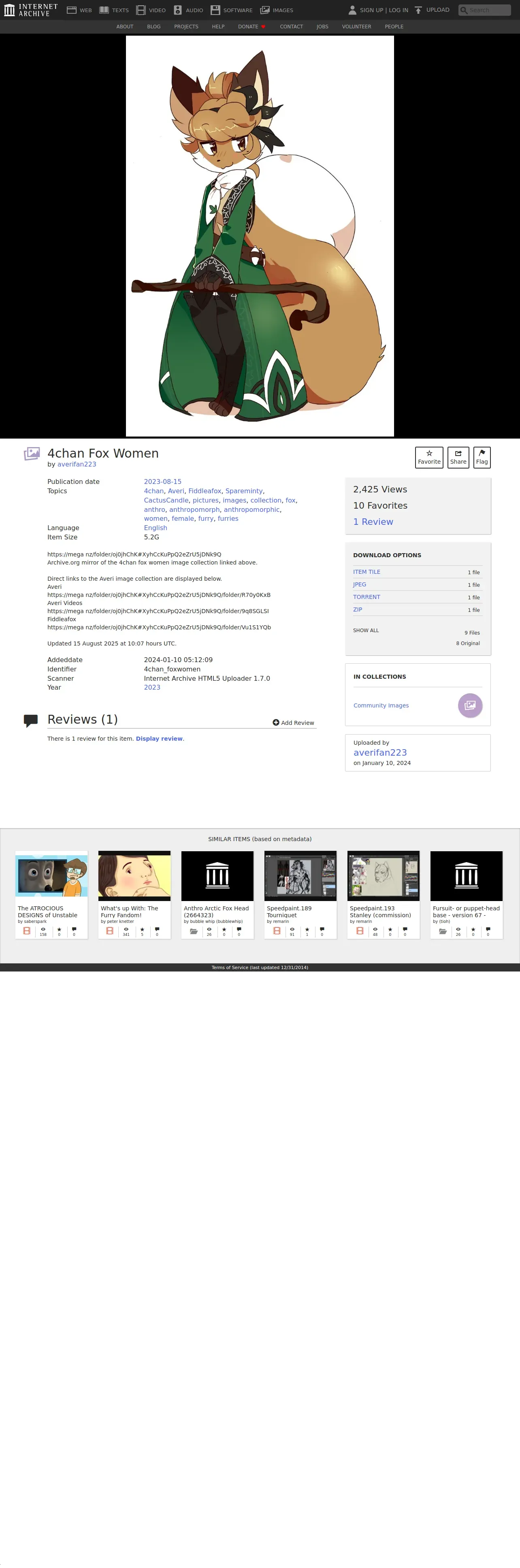Download the ZIP file

[x=358, y=609]
